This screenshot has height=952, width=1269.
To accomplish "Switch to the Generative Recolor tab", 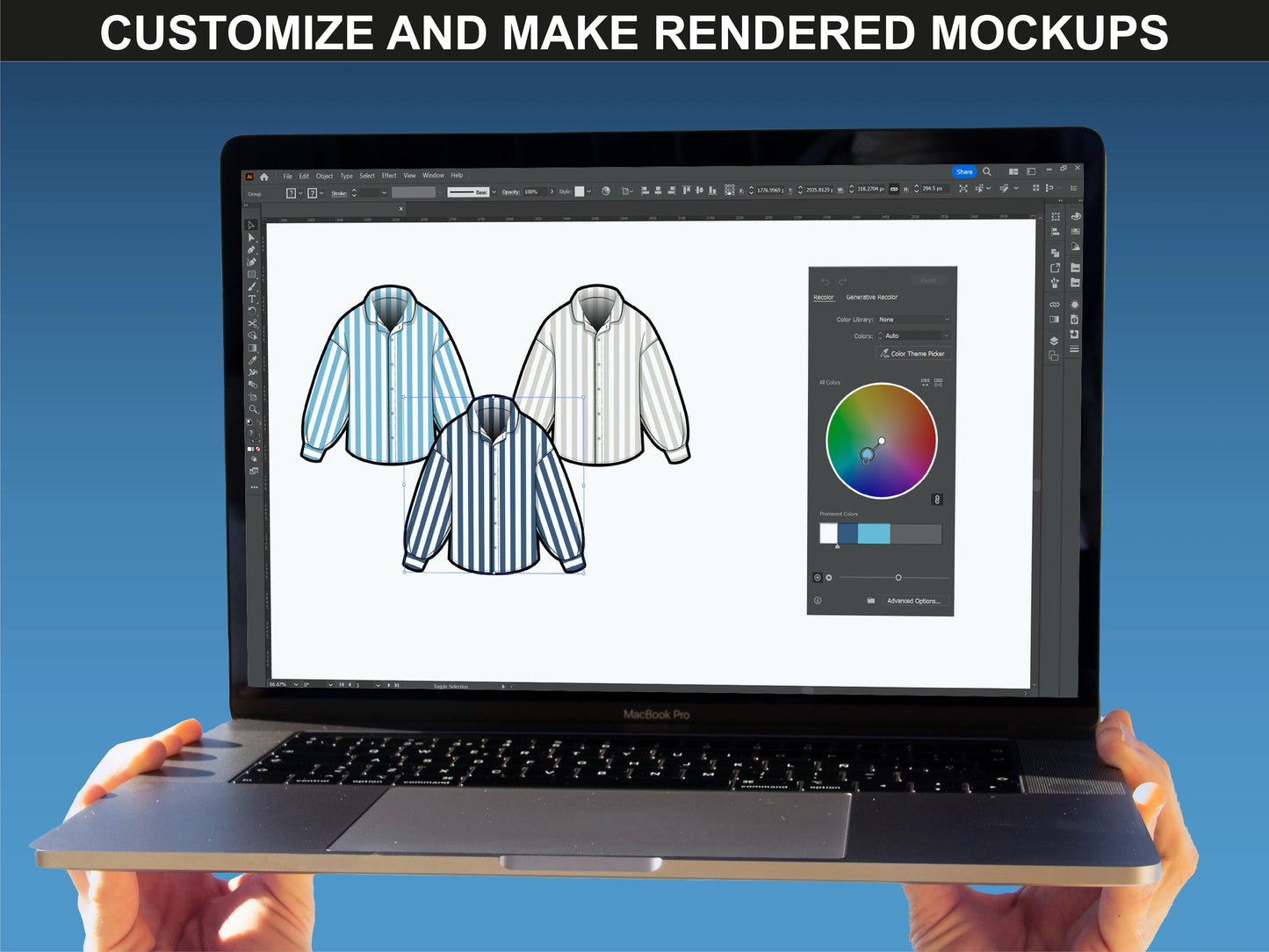I will point(871,298).
